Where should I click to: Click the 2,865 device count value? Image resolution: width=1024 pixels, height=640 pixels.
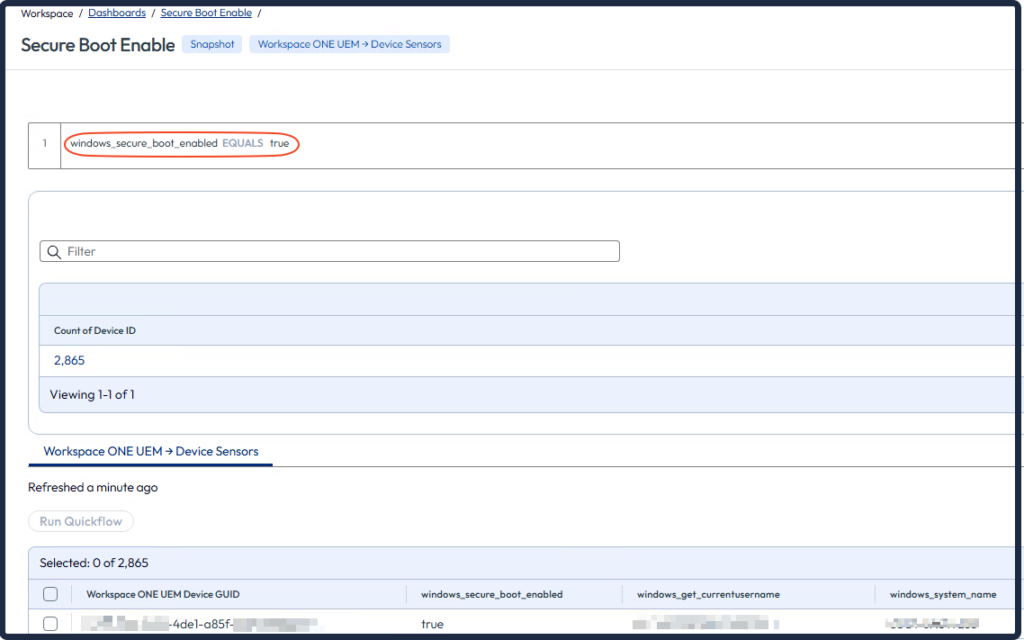[x=70, y=360]
